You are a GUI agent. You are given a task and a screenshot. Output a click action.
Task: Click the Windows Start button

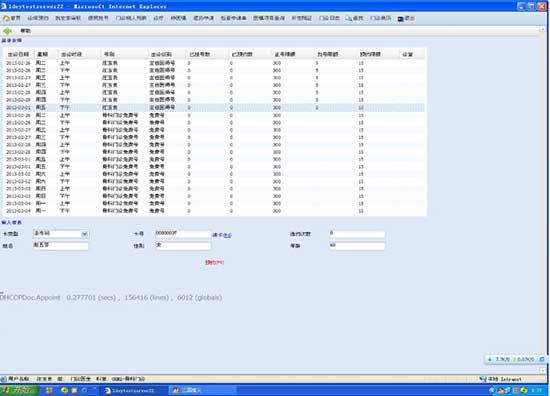point(19,390)
